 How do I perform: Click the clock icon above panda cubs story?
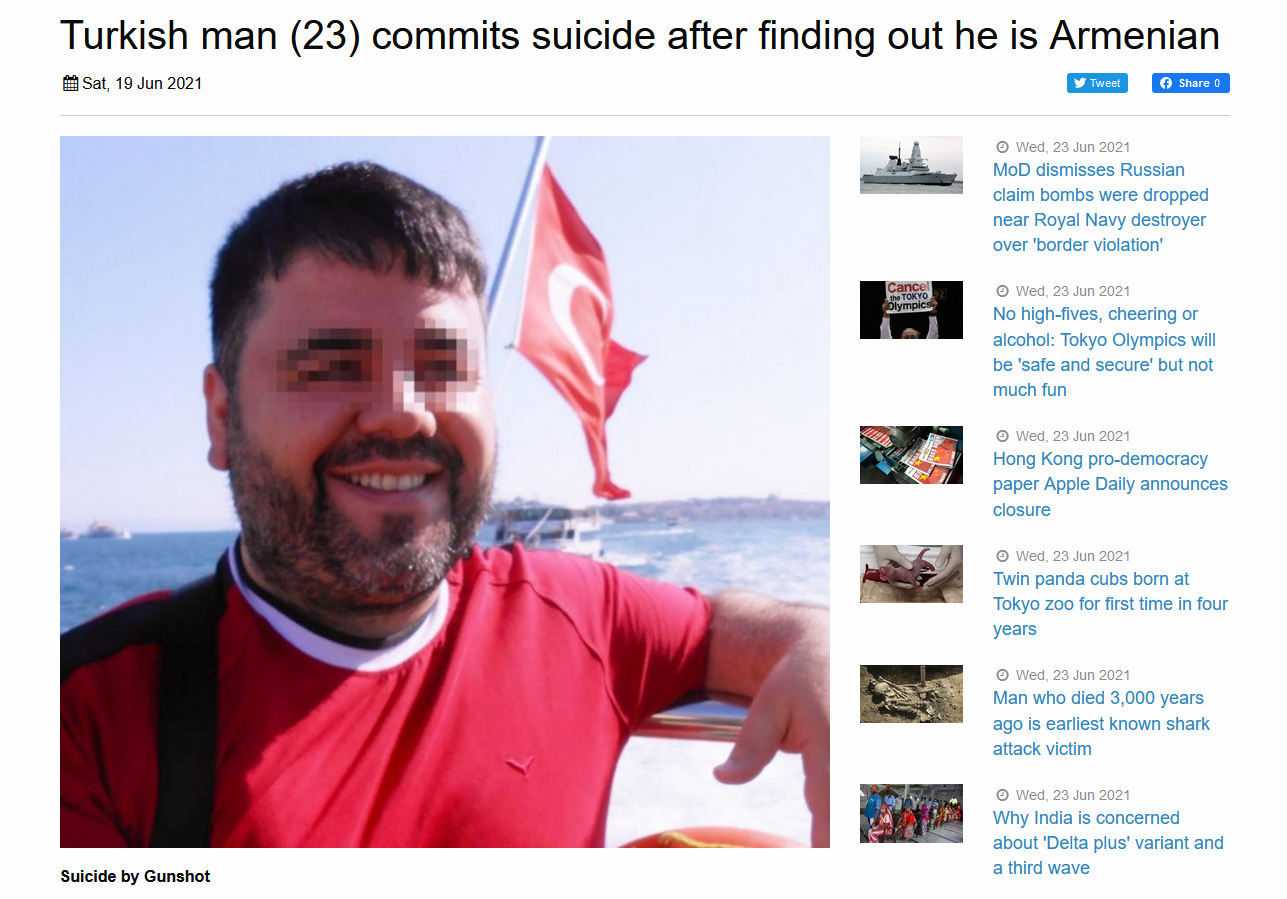click(x=1002, y=556)
